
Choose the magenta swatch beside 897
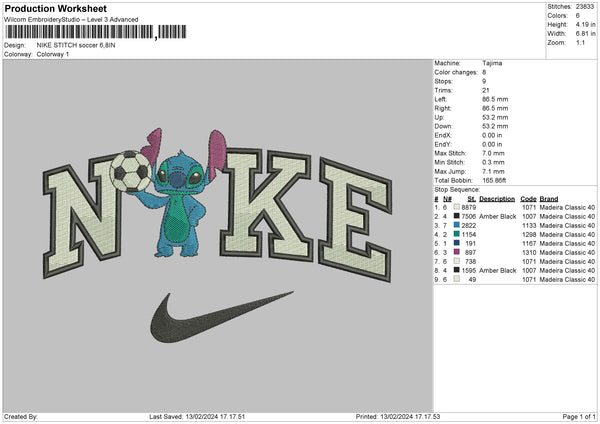click(457, 252)
